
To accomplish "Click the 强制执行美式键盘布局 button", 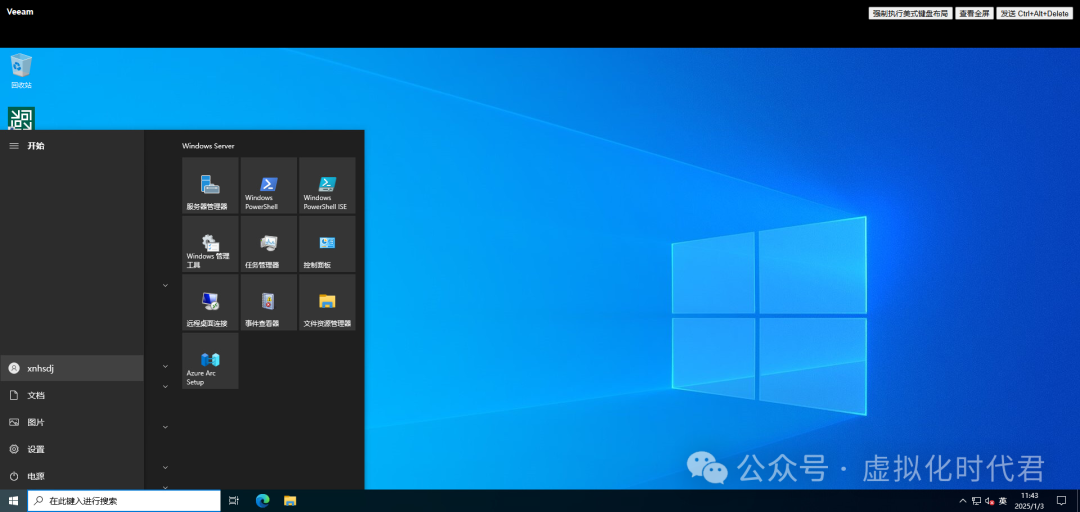I will coord(910,13).
